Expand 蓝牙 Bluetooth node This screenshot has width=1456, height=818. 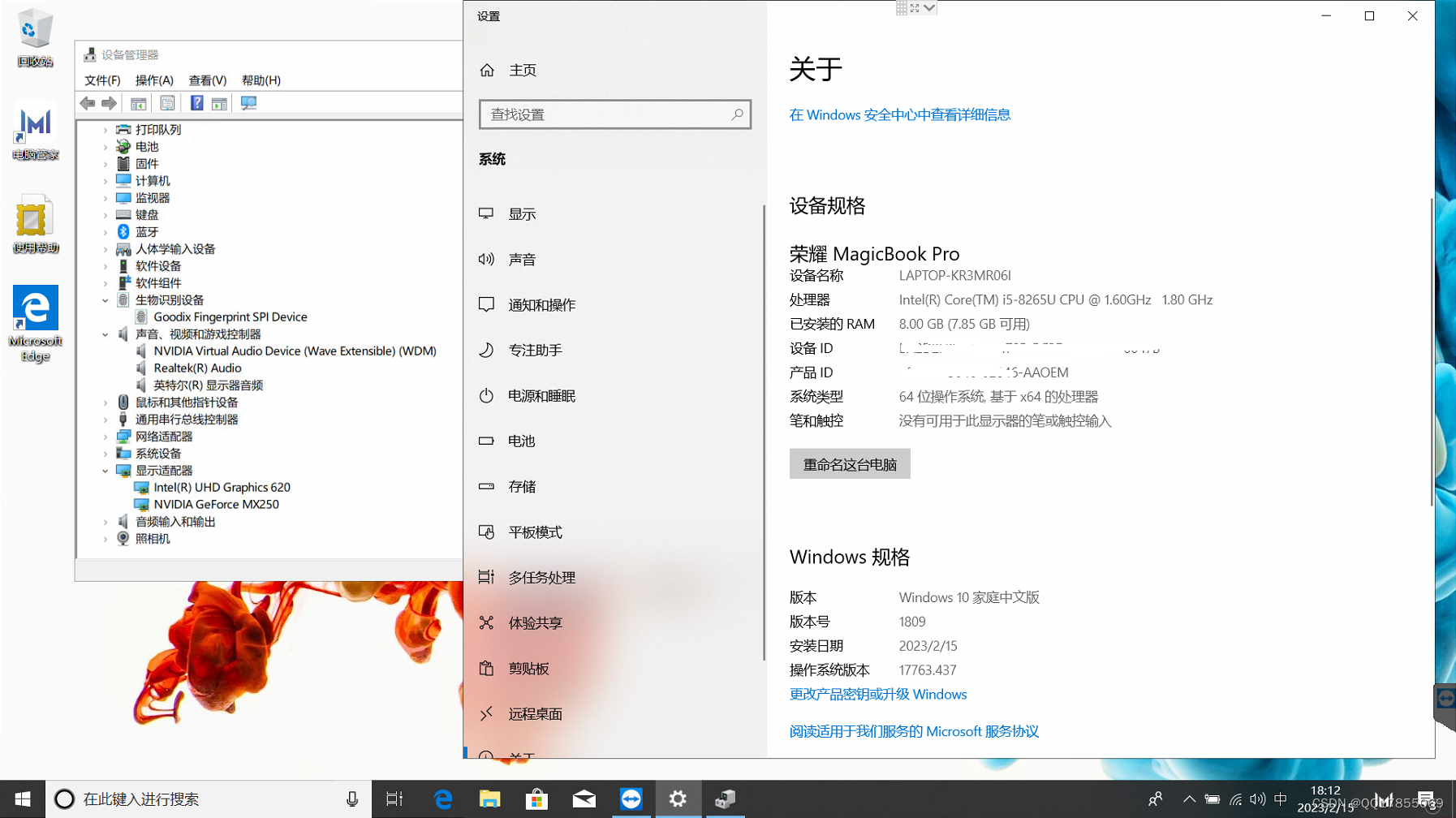click(106, 232)
